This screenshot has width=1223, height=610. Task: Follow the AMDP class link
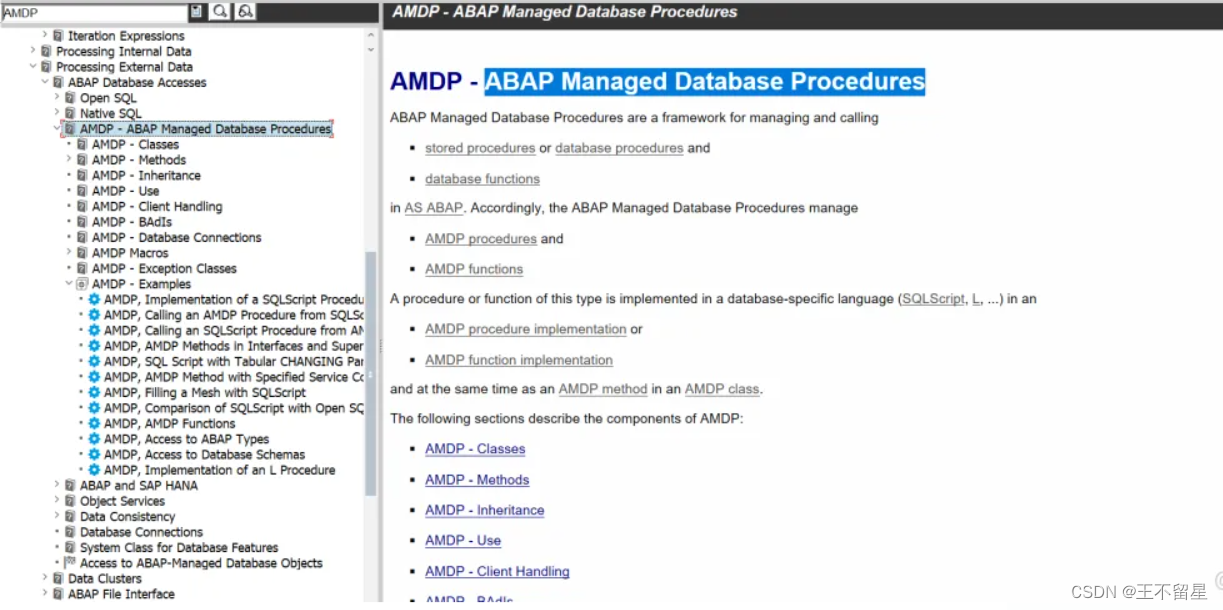click(x=723, y=389)
